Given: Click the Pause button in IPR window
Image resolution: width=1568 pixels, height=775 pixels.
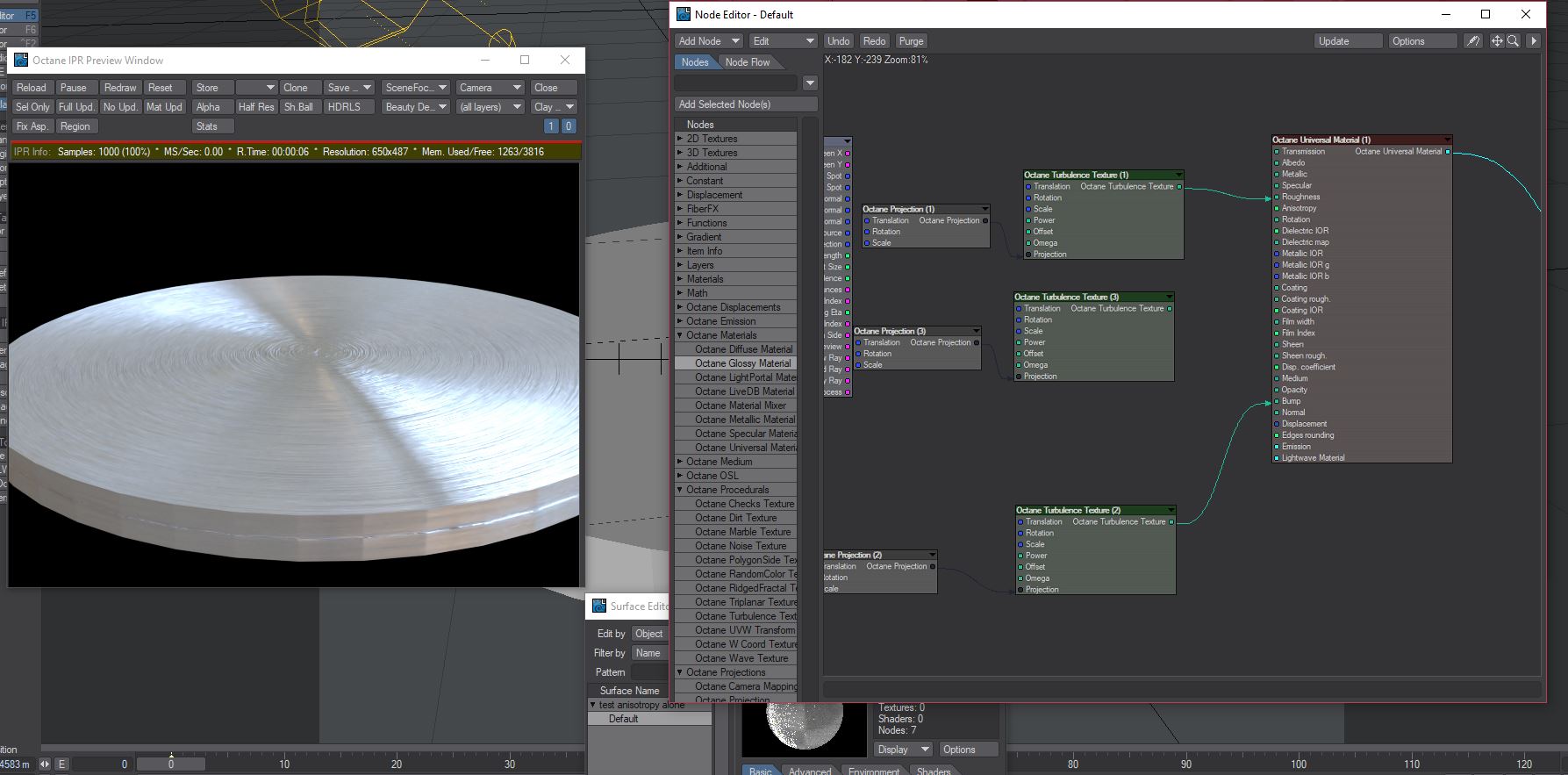Looking at the screenshot, I should click(76, 88).
